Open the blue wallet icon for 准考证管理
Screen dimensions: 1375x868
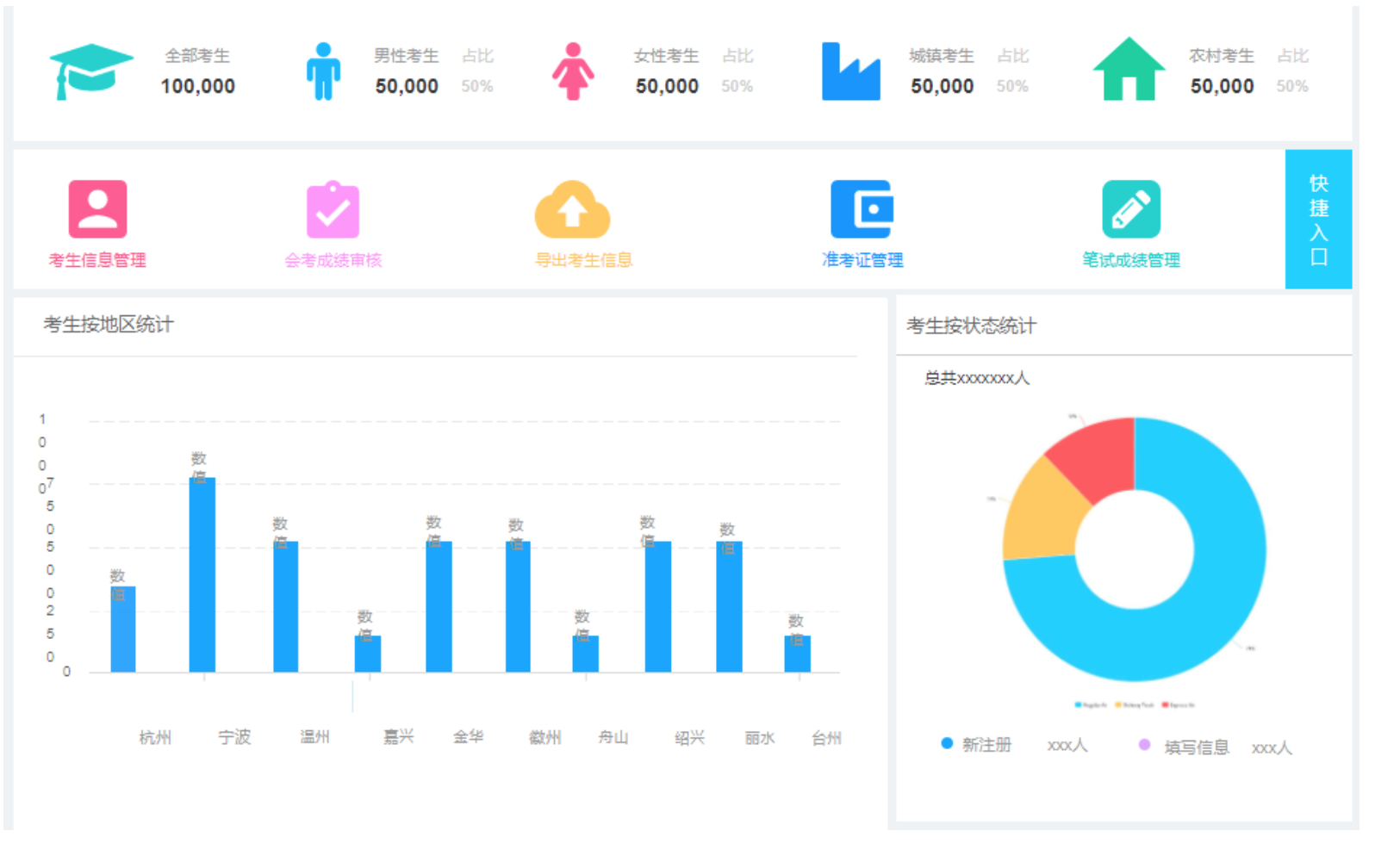pyautogui.click(x=862, y=209)
